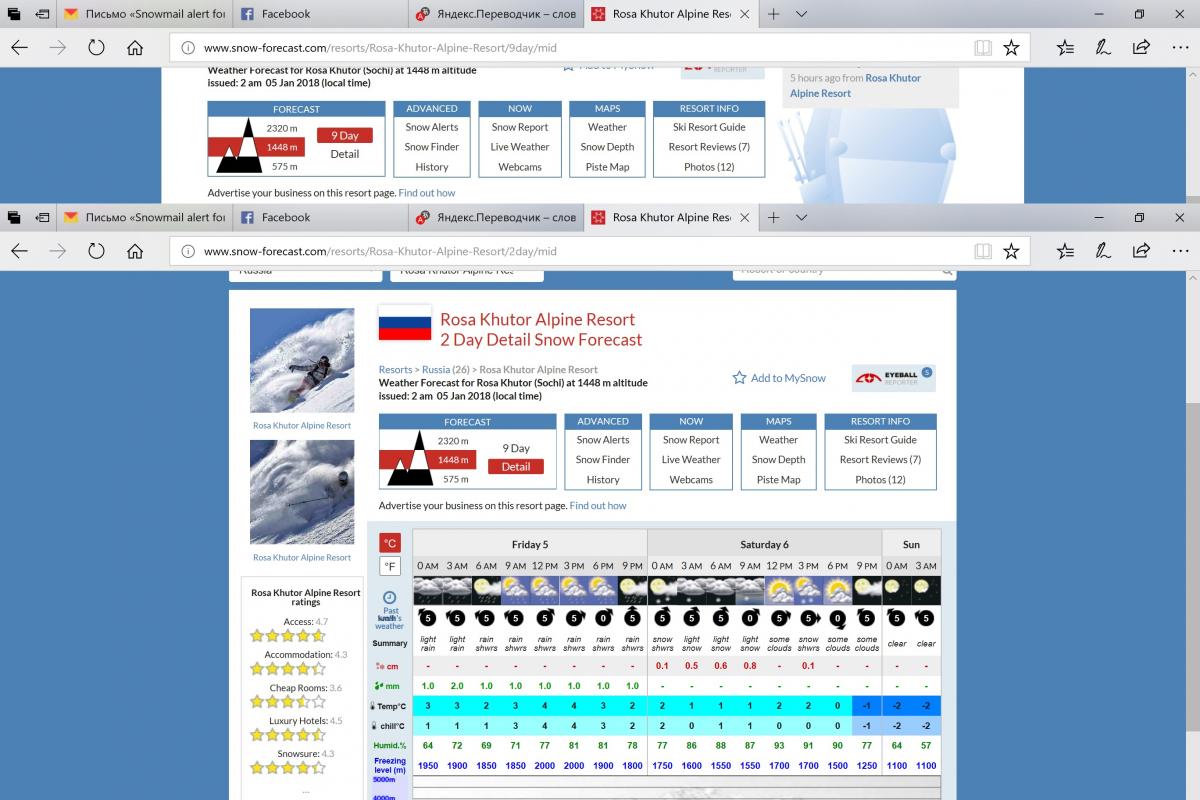Click the back arrow in the upper browser window
Viewport: 1200px width, 800px height.
tap(19, 47)
